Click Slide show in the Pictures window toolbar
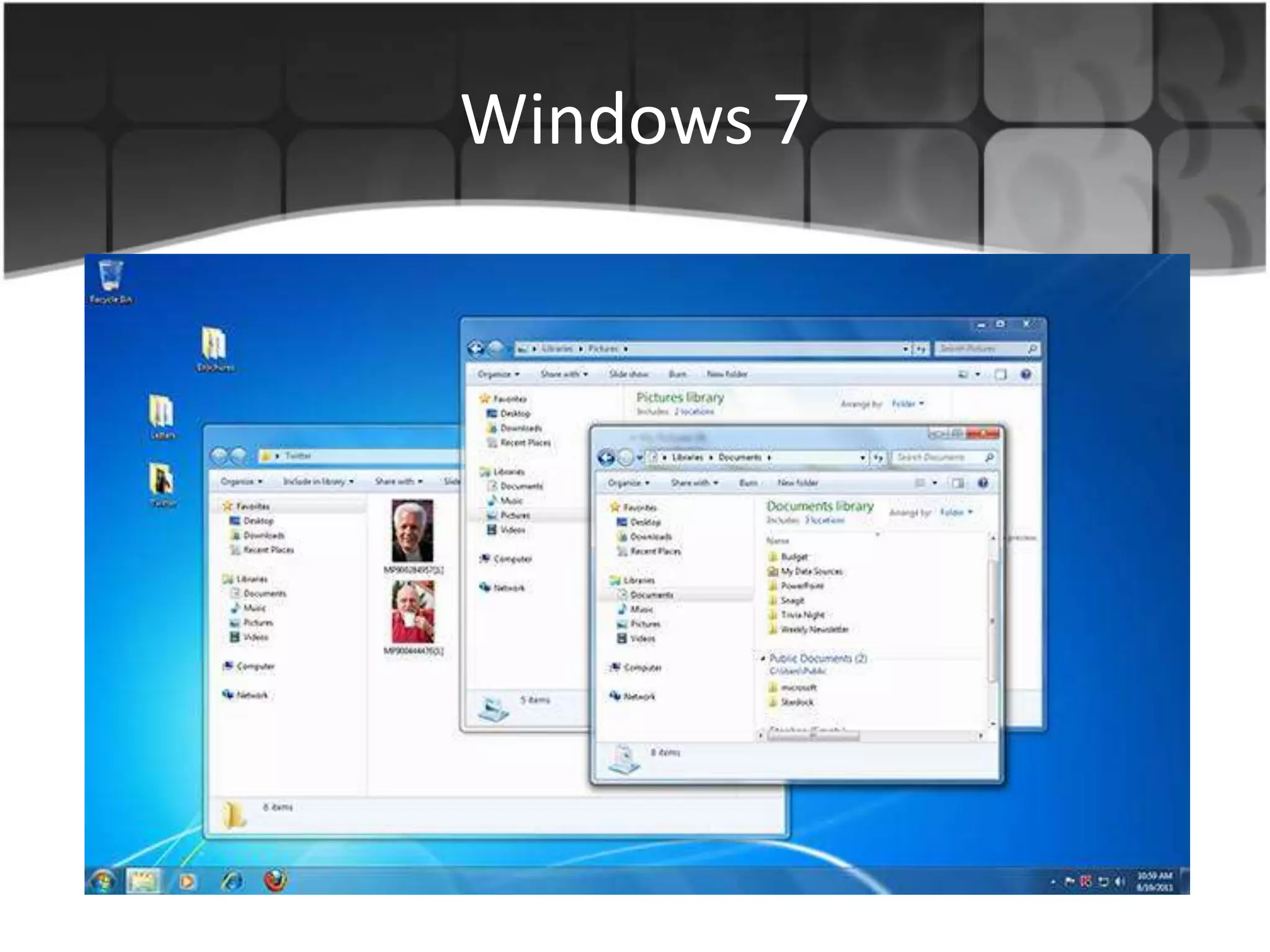1270x952 pixels. pyautogui.click(x=629, y=374)
